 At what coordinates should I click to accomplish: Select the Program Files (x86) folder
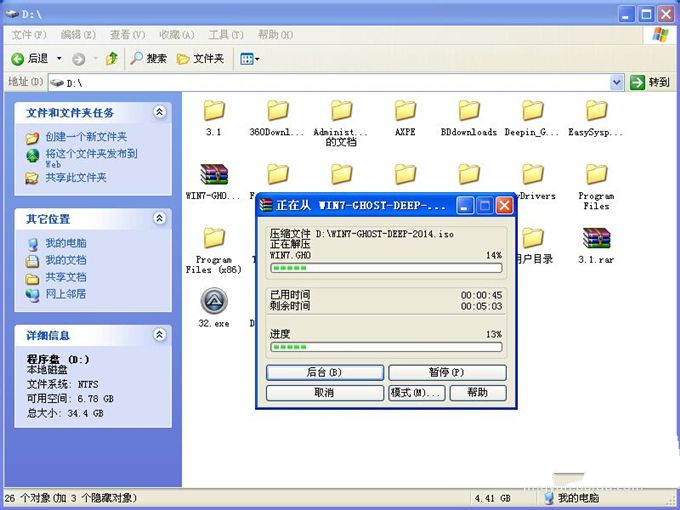click(213, 239)
